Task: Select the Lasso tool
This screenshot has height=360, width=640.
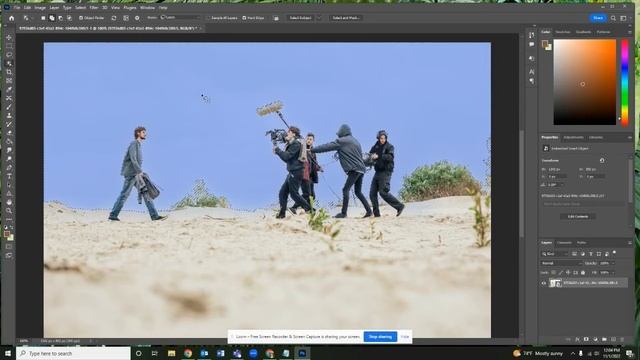Action: (9, 54)
